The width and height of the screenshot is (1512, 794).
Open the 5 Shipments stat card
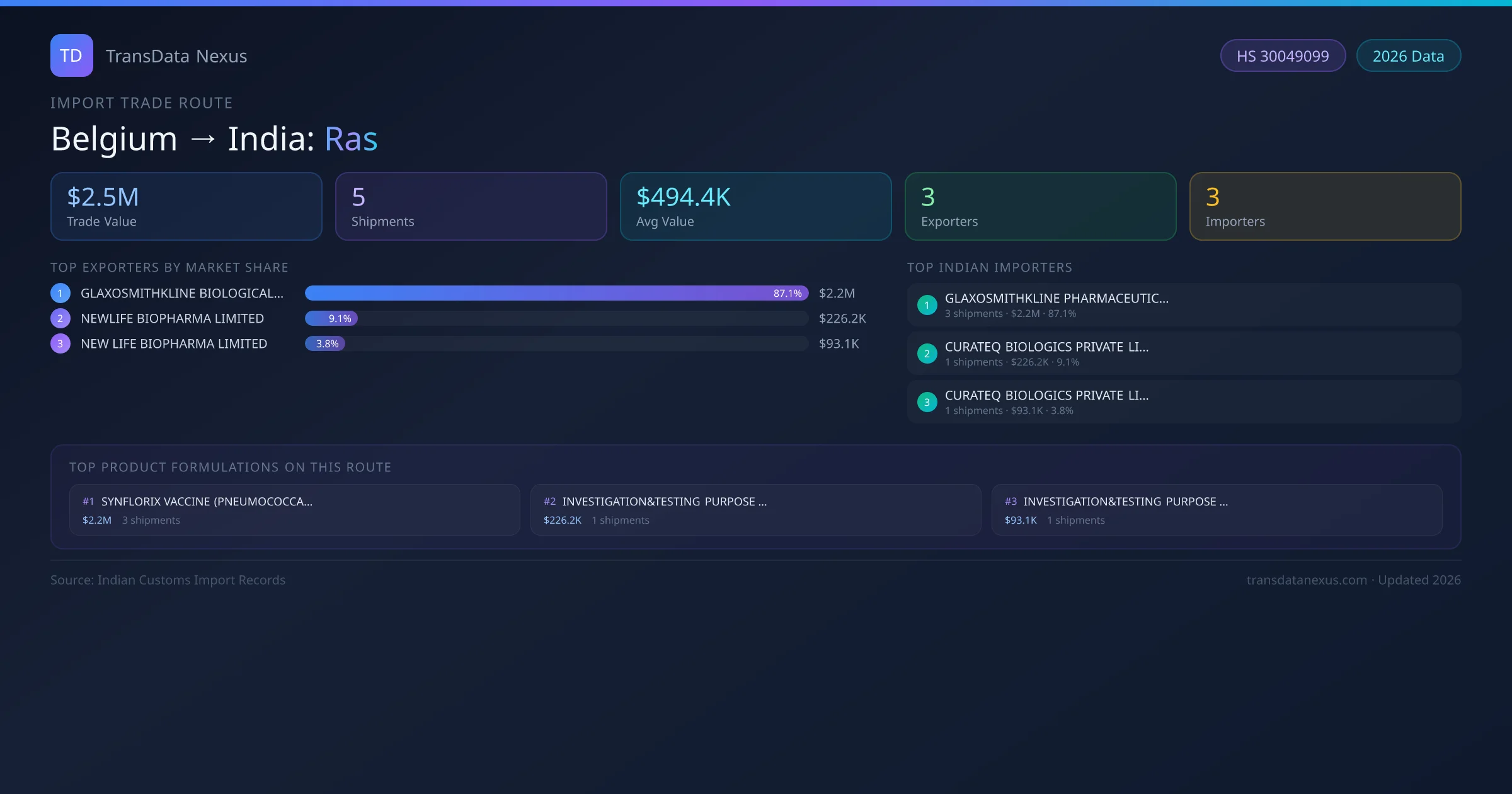471,207
